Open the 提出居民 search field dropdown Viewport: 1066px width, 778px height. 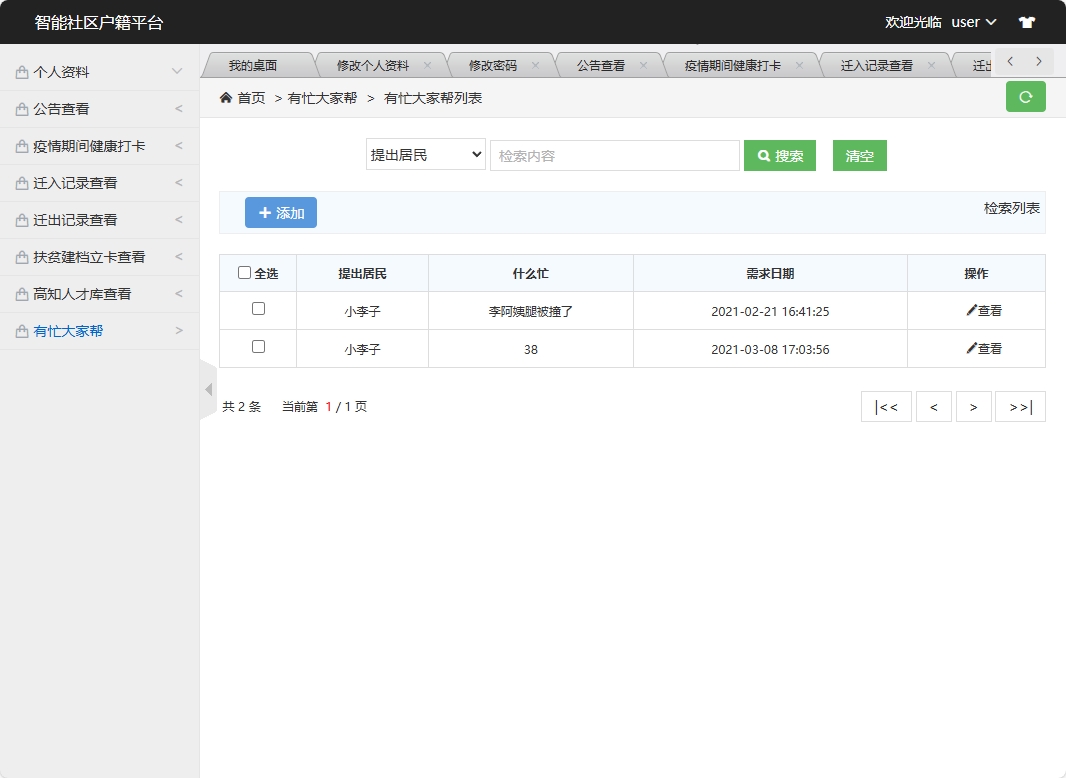click(425, 155)
